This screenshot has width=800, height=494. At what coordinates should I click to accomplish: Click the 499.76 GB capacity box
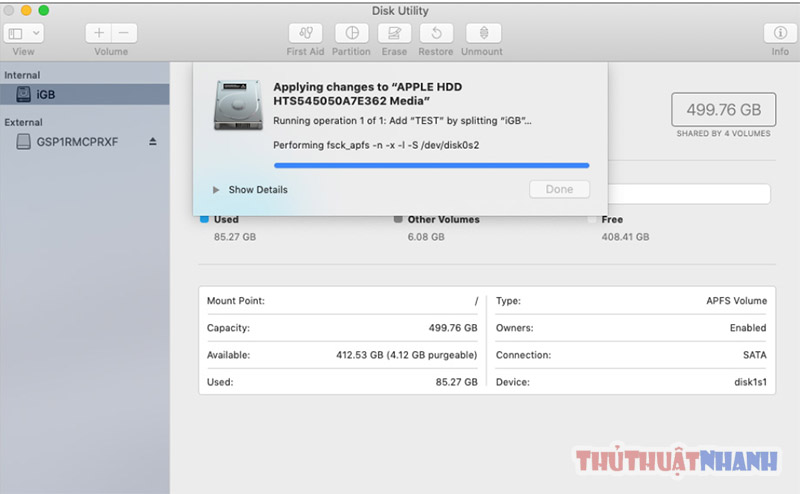coord(723,110)
